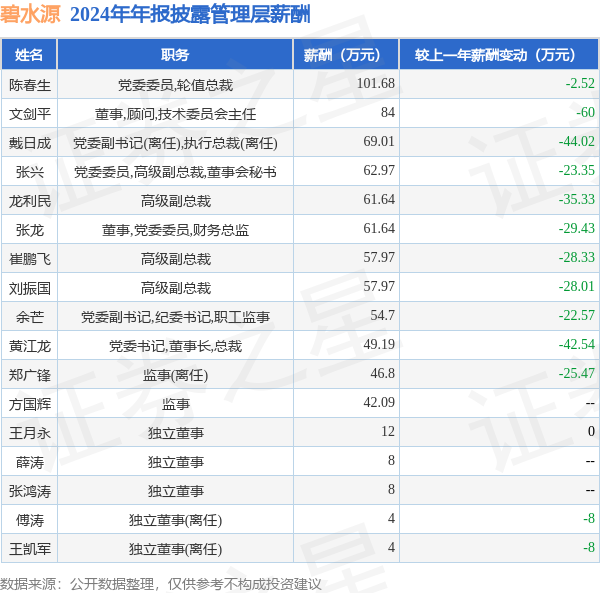Select the name 崔鹏飞
The height and width of the screenshot is (593, 600).
(x=30, y=259)
